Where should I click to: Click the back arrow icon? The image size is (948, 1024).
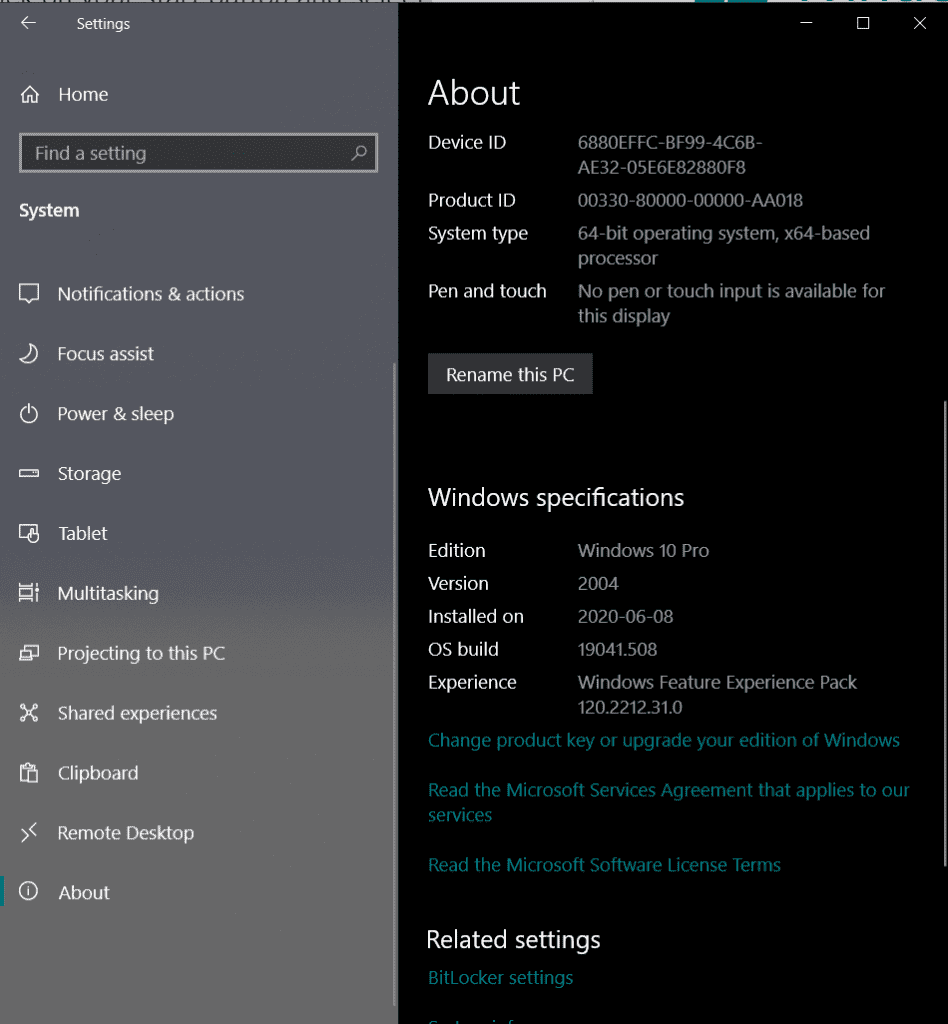[x=28, y=23]
